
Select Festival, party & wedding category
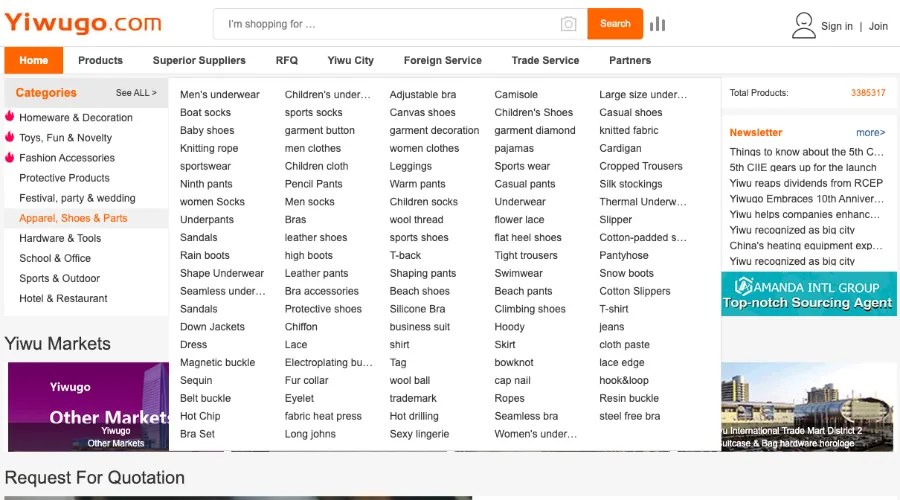click(77, 198)
